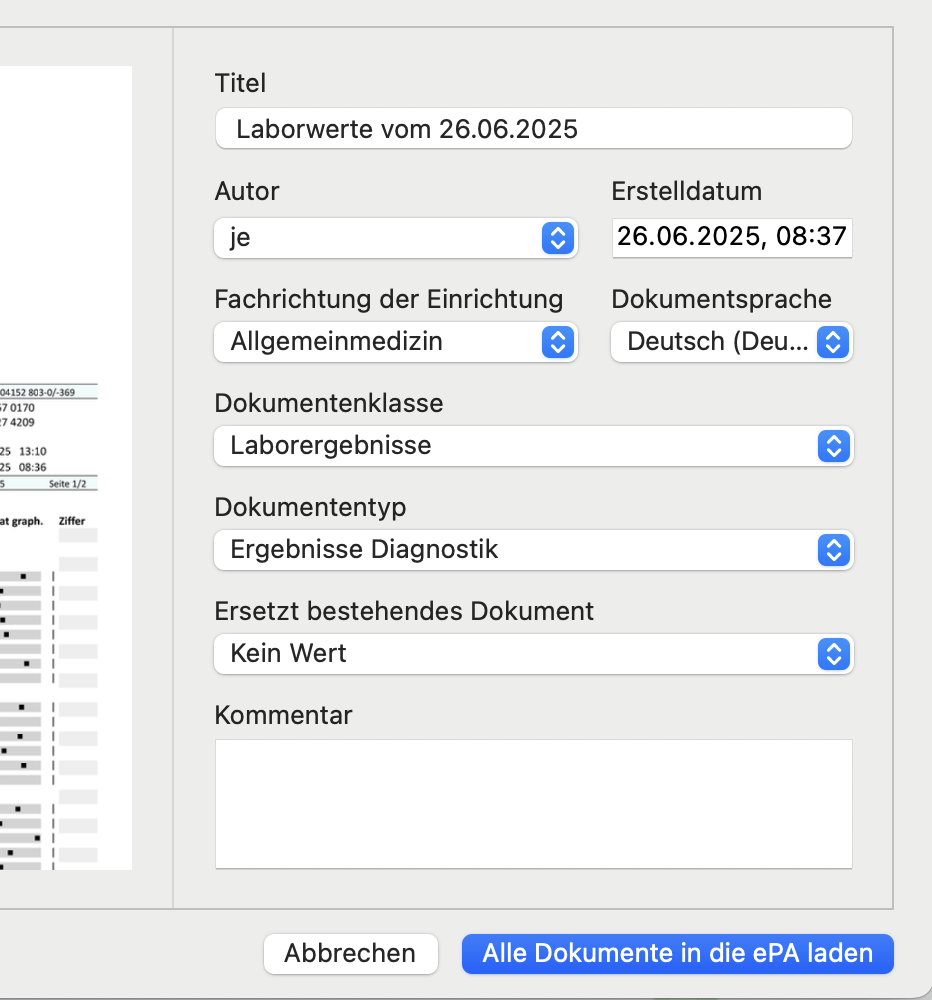Click the blue arrows beside Allgemeinmedizin

tap(558, 342)
